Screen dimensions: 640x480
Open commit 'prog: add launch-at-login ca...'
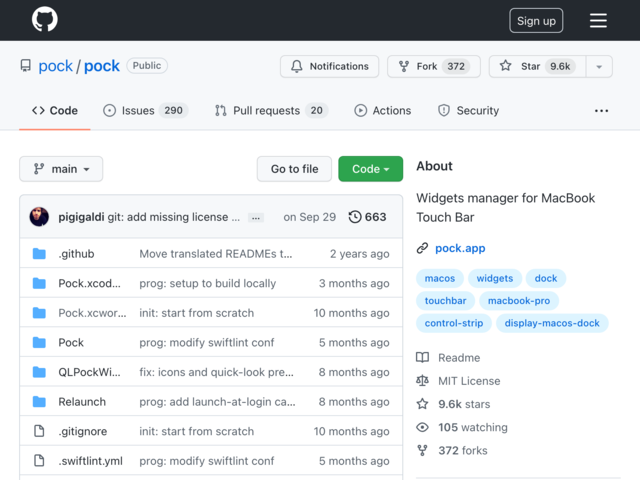pyautogui.click(x=217, y=402)
